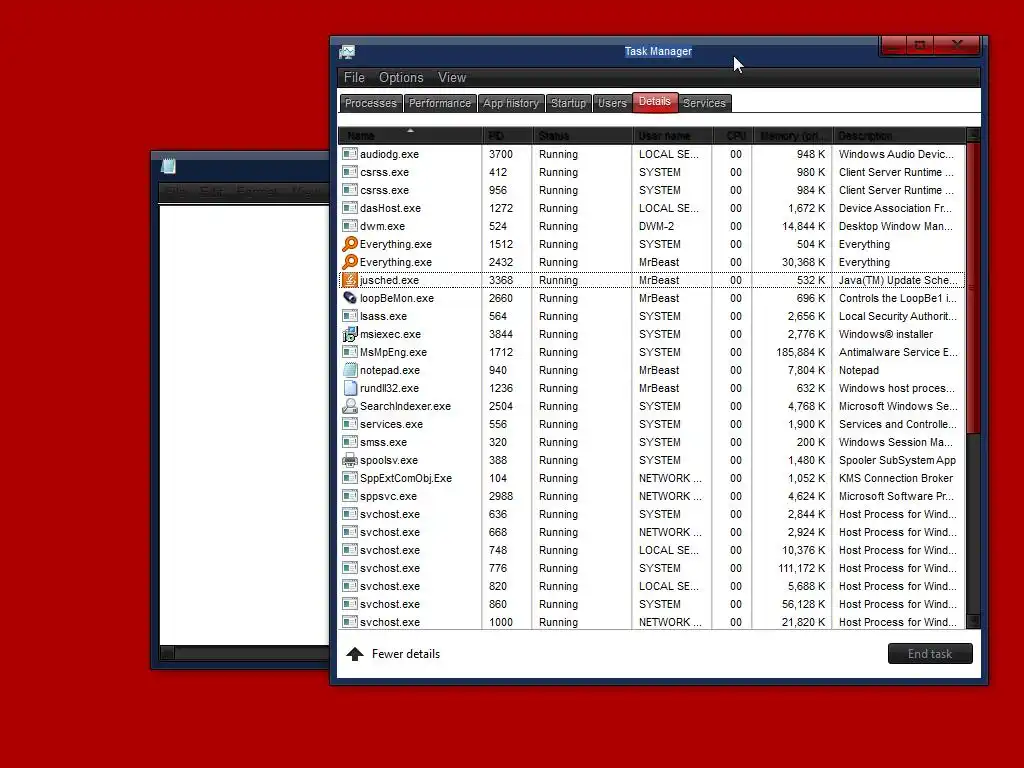
Task: Click the dwm.exe process icon
Action: pyautogui.click(x=350, y=225)
